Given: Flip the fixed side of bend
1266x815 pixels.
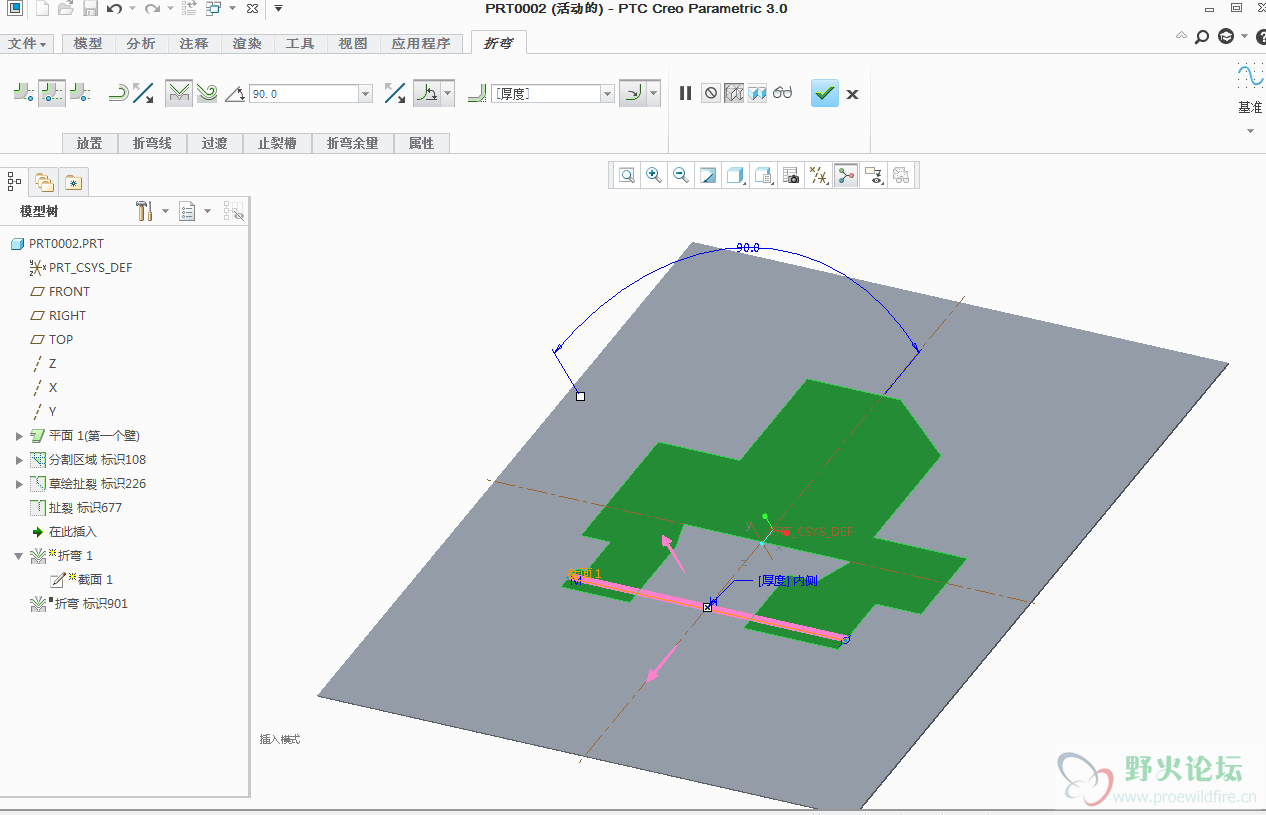Looking at the screenshot, I should click(143, 93).
